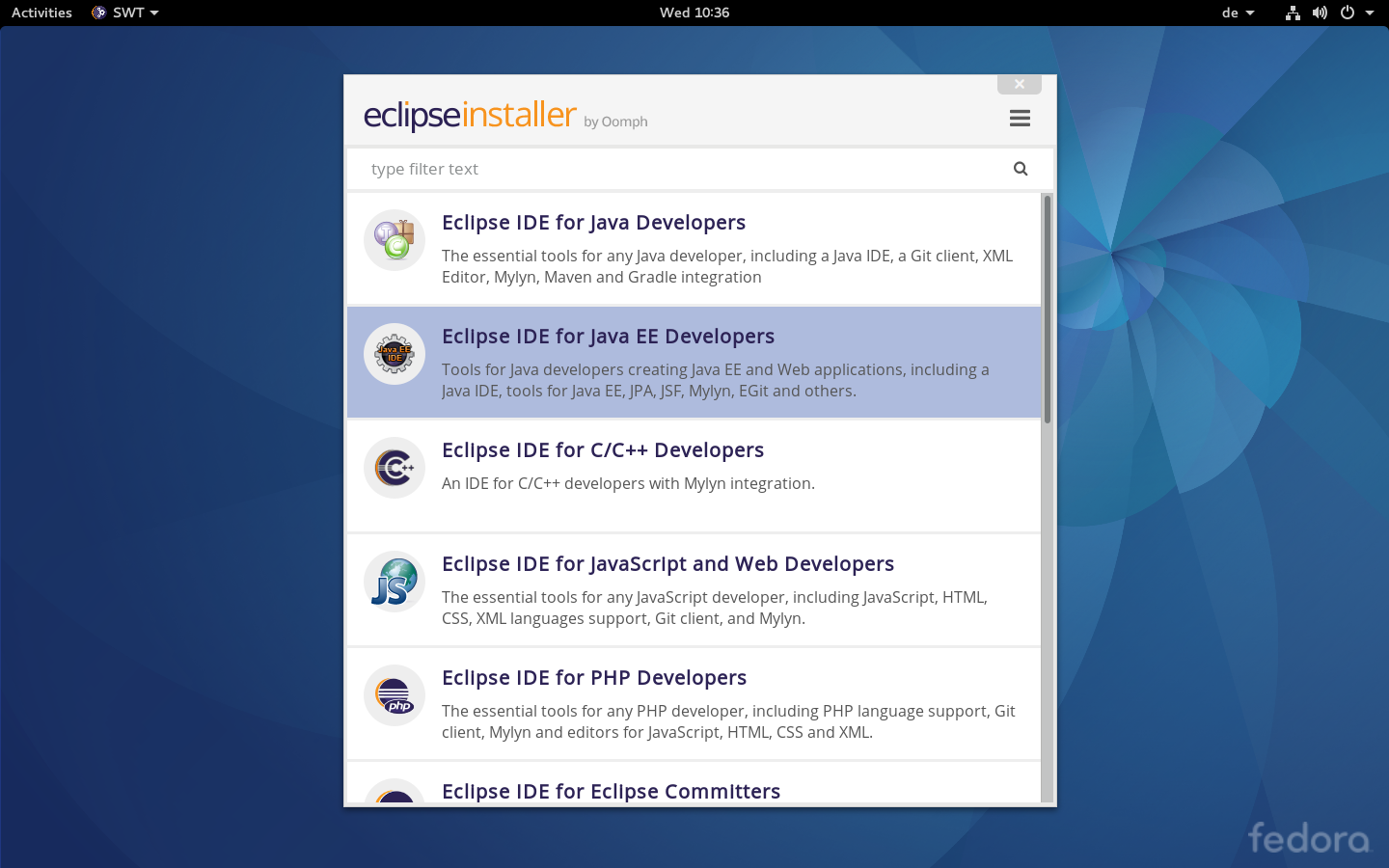Click the search magnifier icon
1389x868 pixels.
1020,168
